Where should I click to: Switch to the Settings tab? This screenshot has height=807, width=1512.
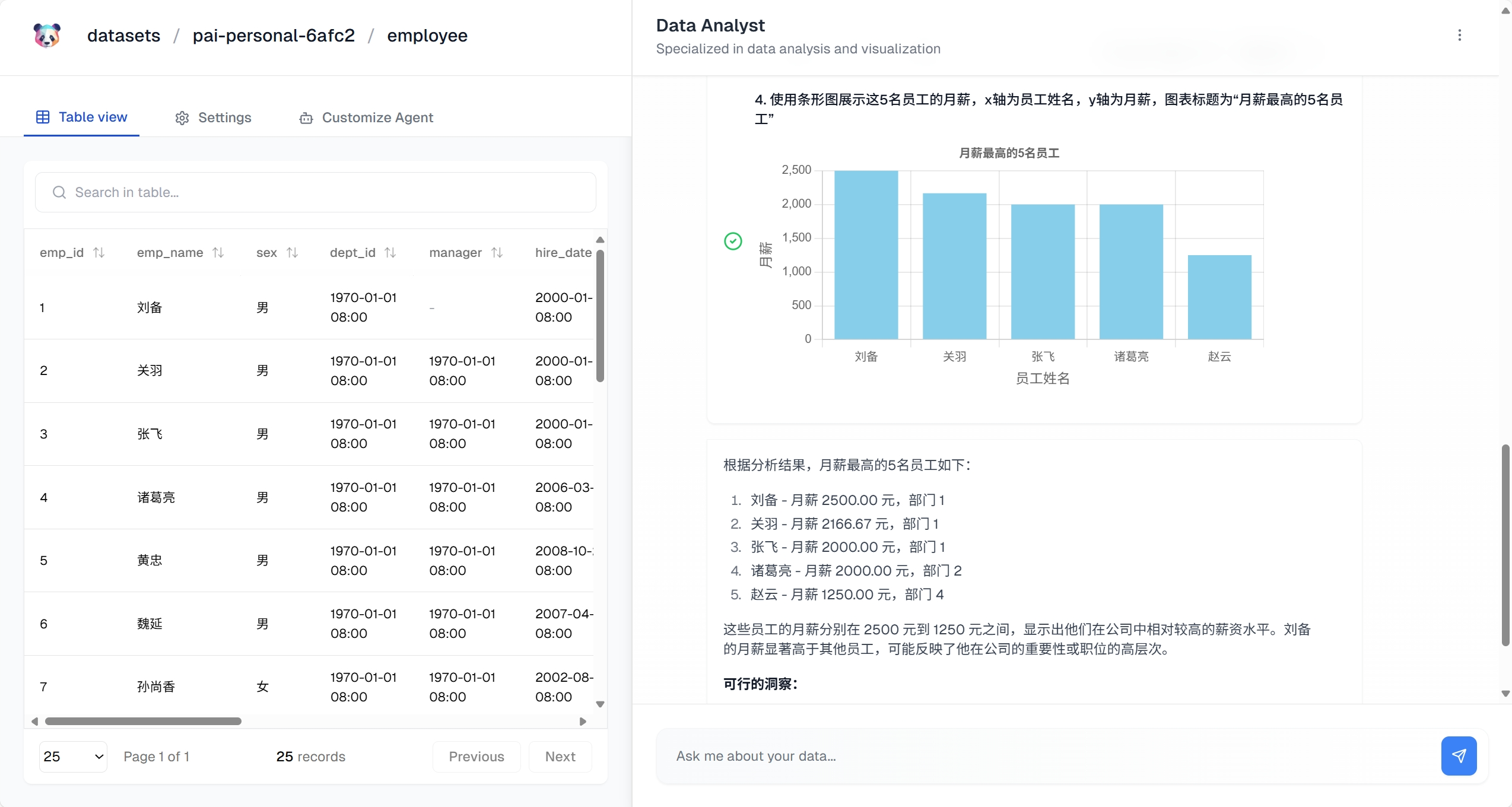[213, 117]
